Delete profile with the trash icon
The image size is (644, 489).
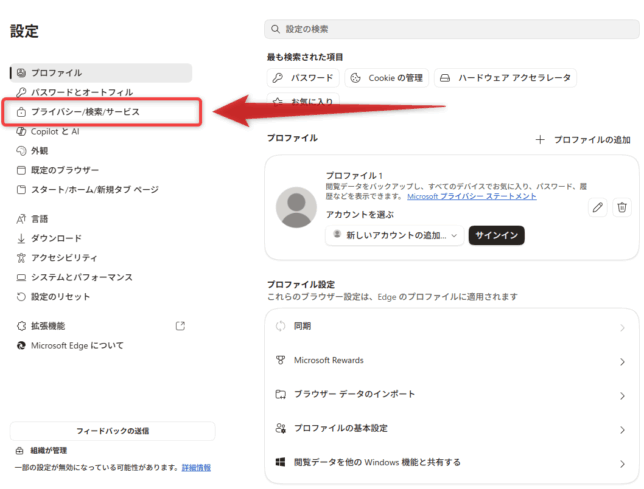622,207
